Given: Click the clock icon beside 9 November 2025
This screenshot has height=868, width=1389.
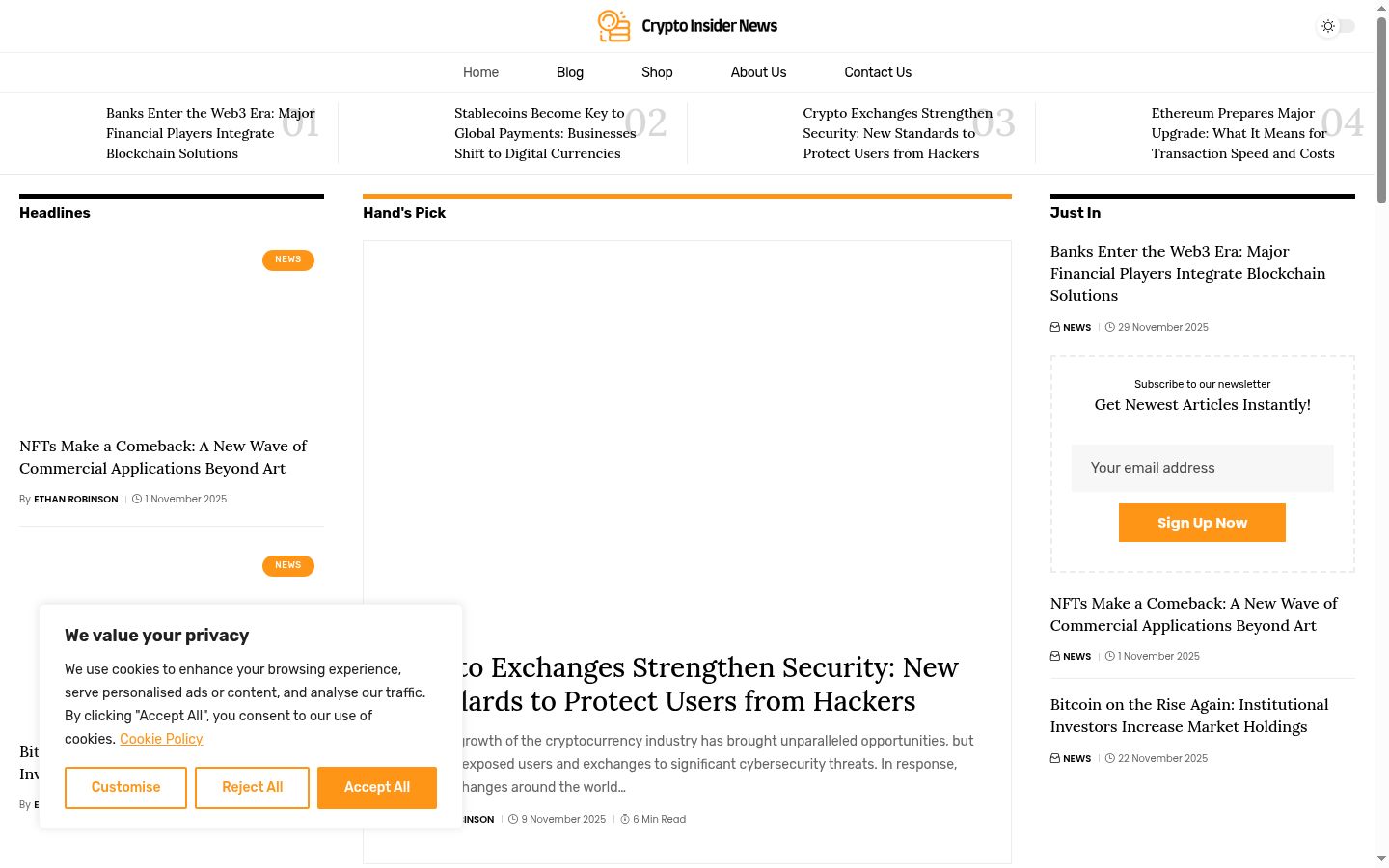Looking at the screenshot, I should [513, 820].
